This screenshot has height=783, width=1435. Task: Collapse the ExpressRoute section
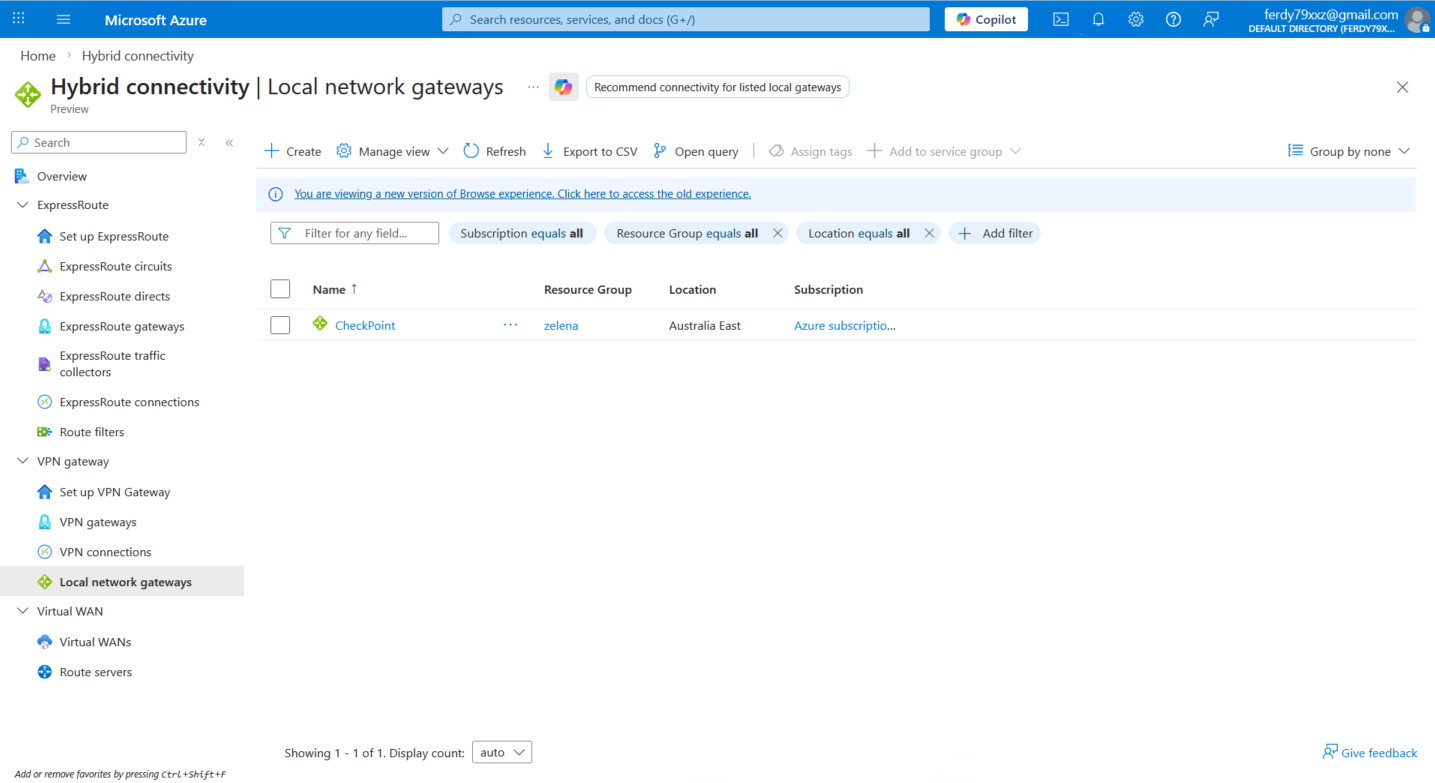point(23,205)
